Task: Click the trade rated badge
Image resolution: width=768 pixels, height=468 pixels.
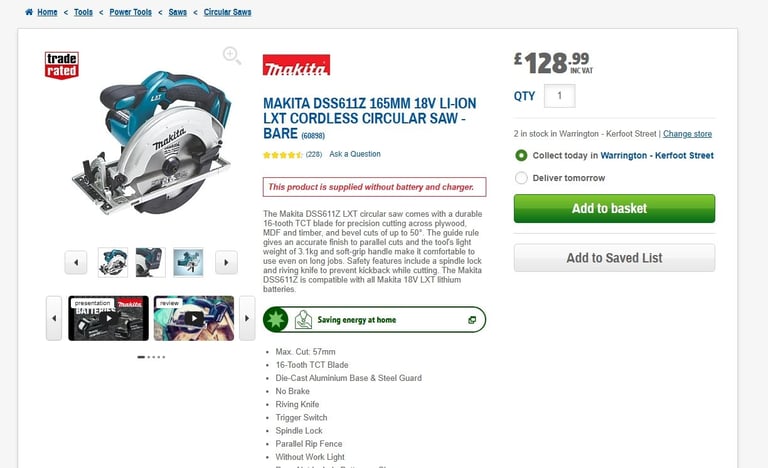Action: point(62,65)
